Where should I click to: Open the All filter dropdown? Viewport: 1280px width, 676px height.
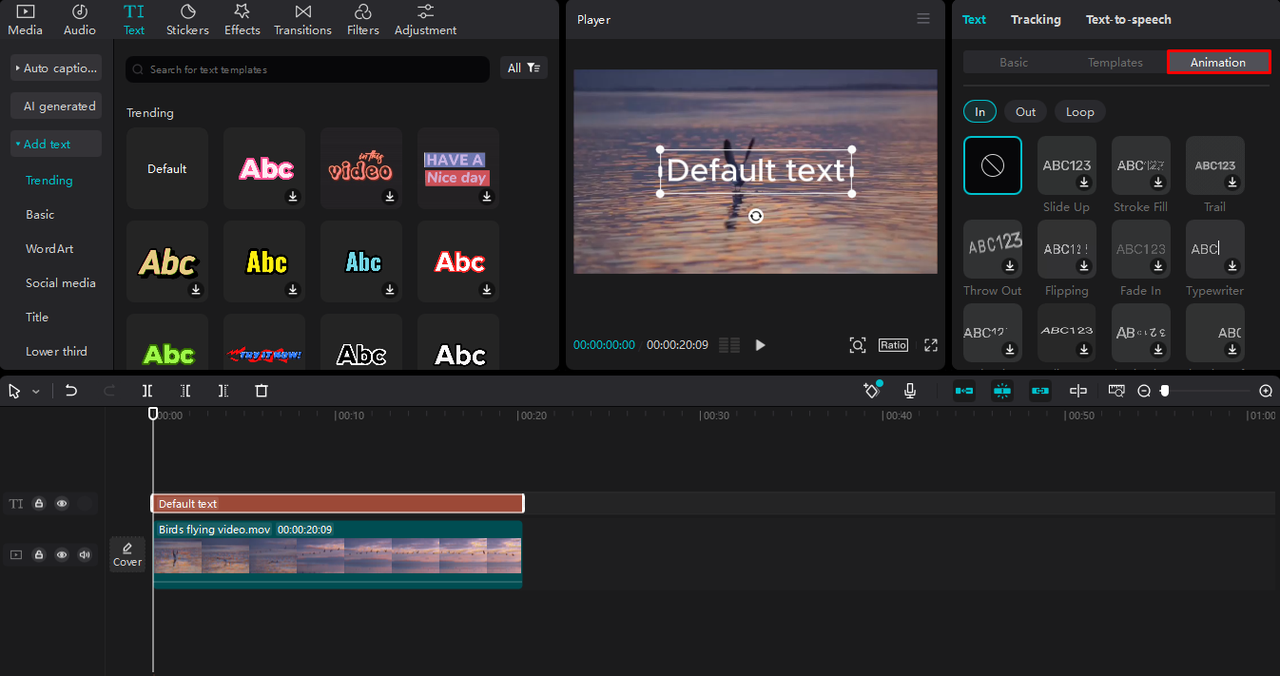point(523,68)
